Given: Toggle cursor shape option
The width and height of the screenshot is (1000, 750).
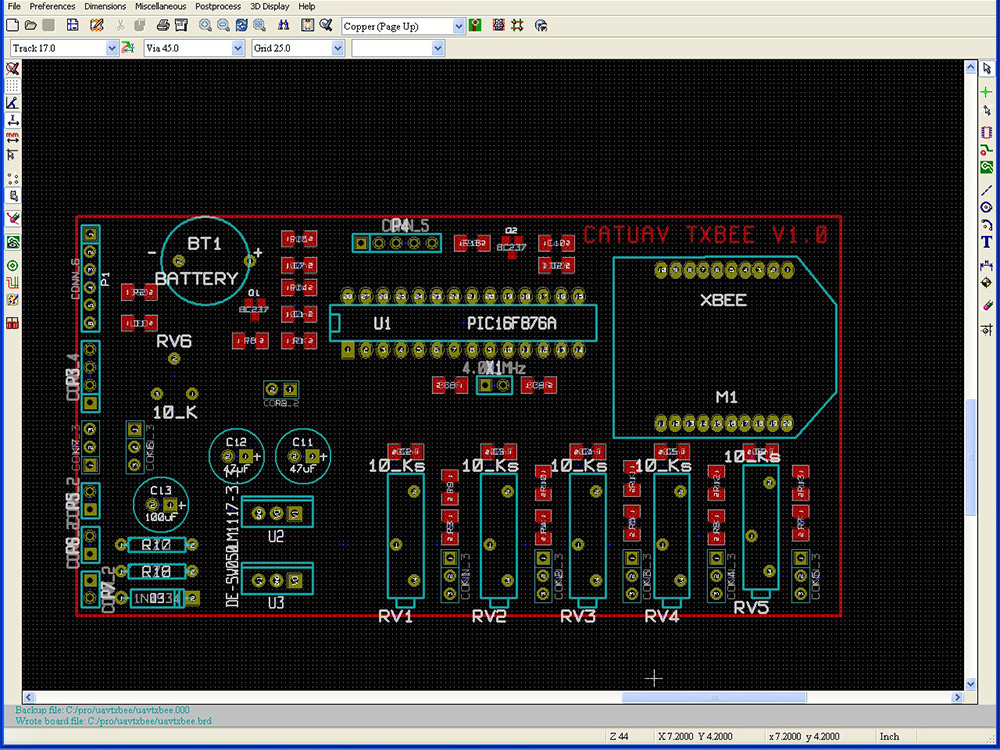Looking at the screenshot, I should tap(12, 154).
